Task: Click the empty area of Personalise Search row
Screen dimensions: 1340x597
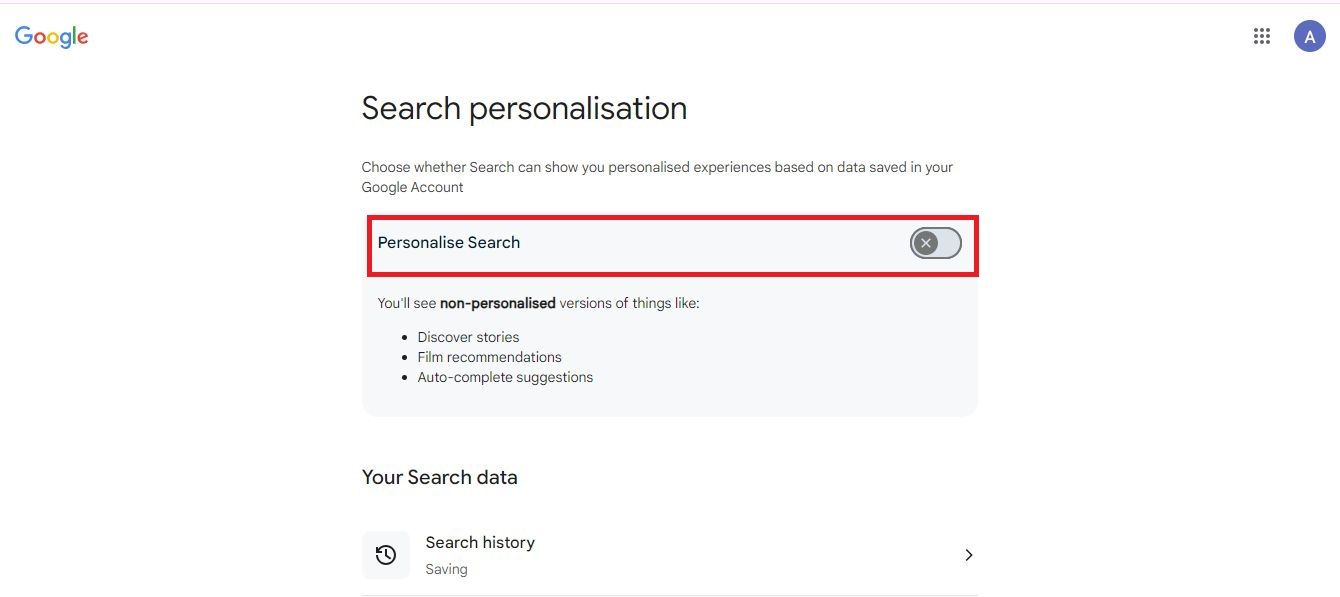Action: point(710,243)
